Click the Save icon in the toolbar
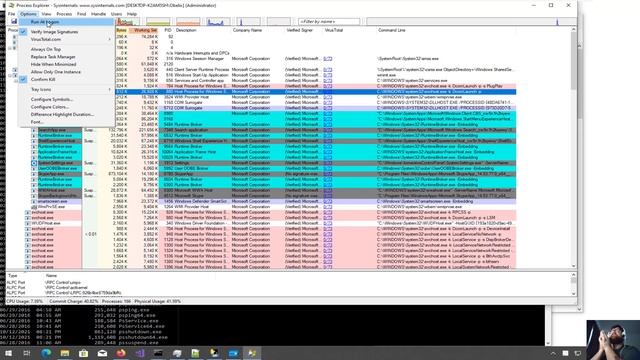 coord(14,21)
